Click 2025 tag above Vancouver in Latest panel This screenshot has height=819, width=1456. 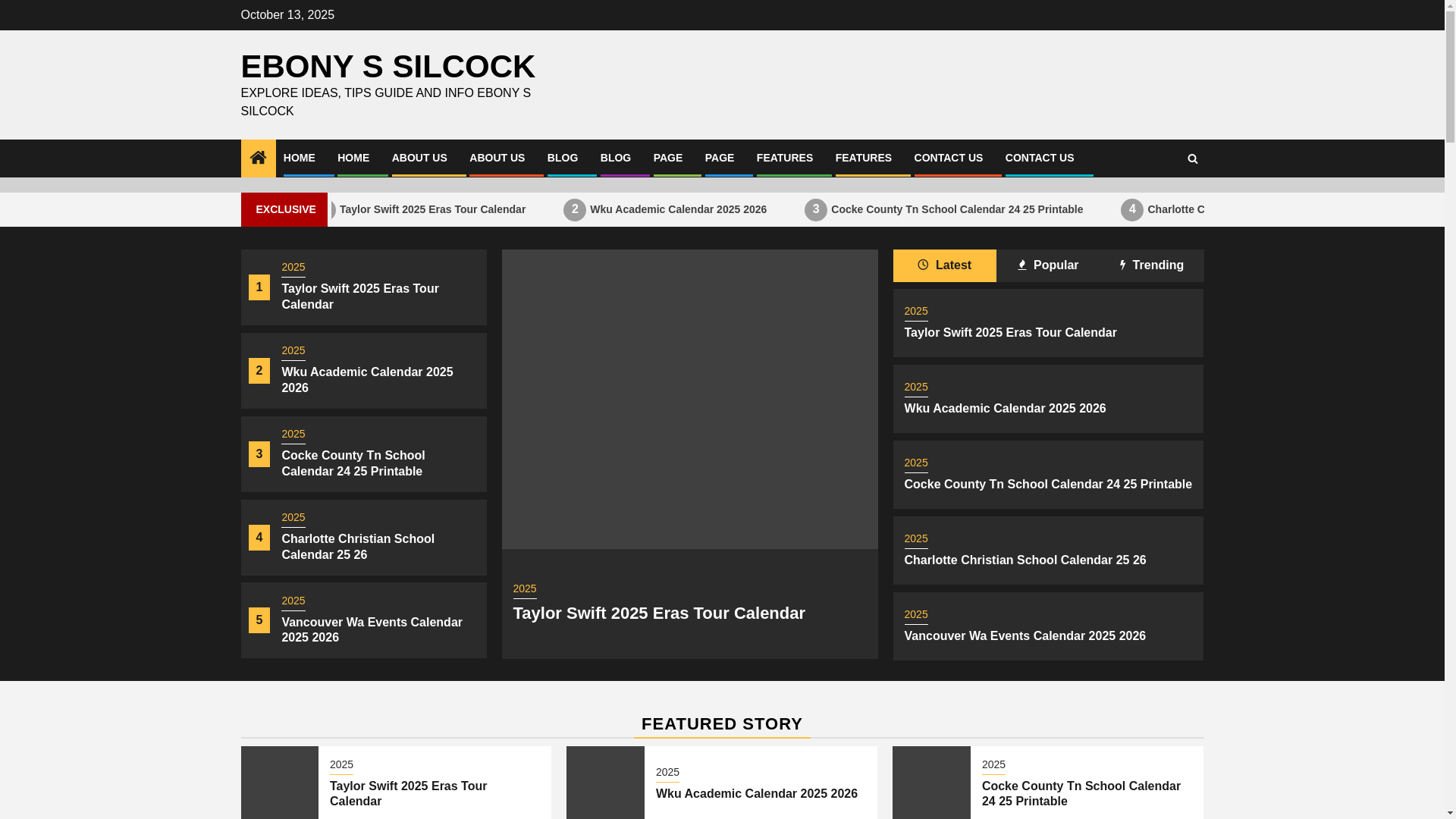(916, 615)
